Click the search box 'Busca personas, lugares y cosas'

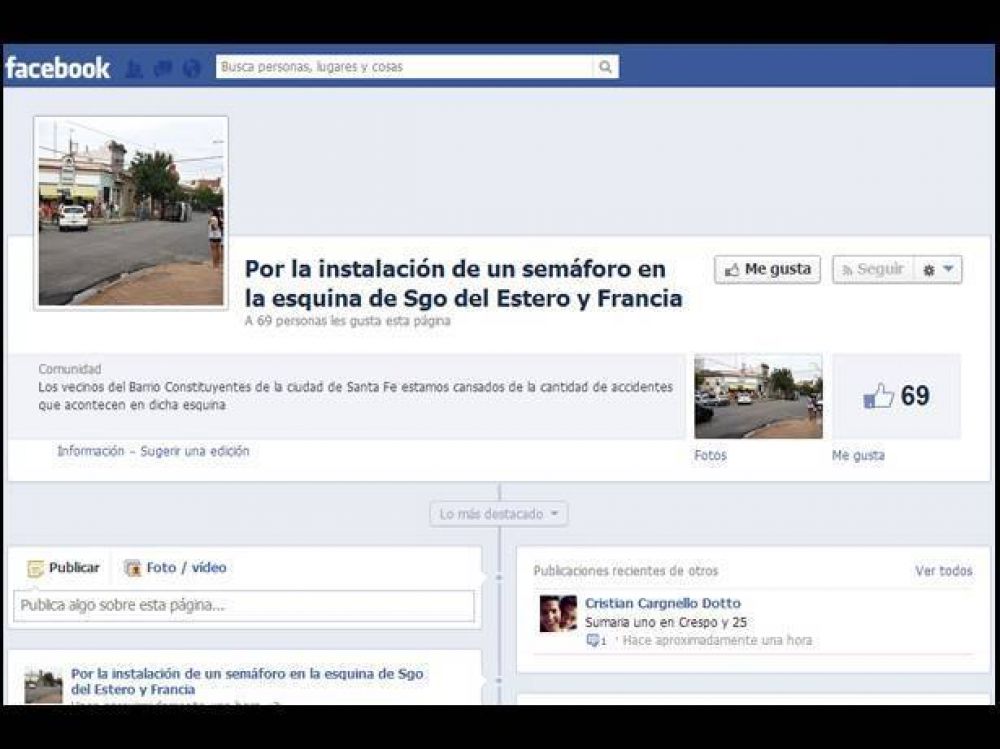pos(404,66)
